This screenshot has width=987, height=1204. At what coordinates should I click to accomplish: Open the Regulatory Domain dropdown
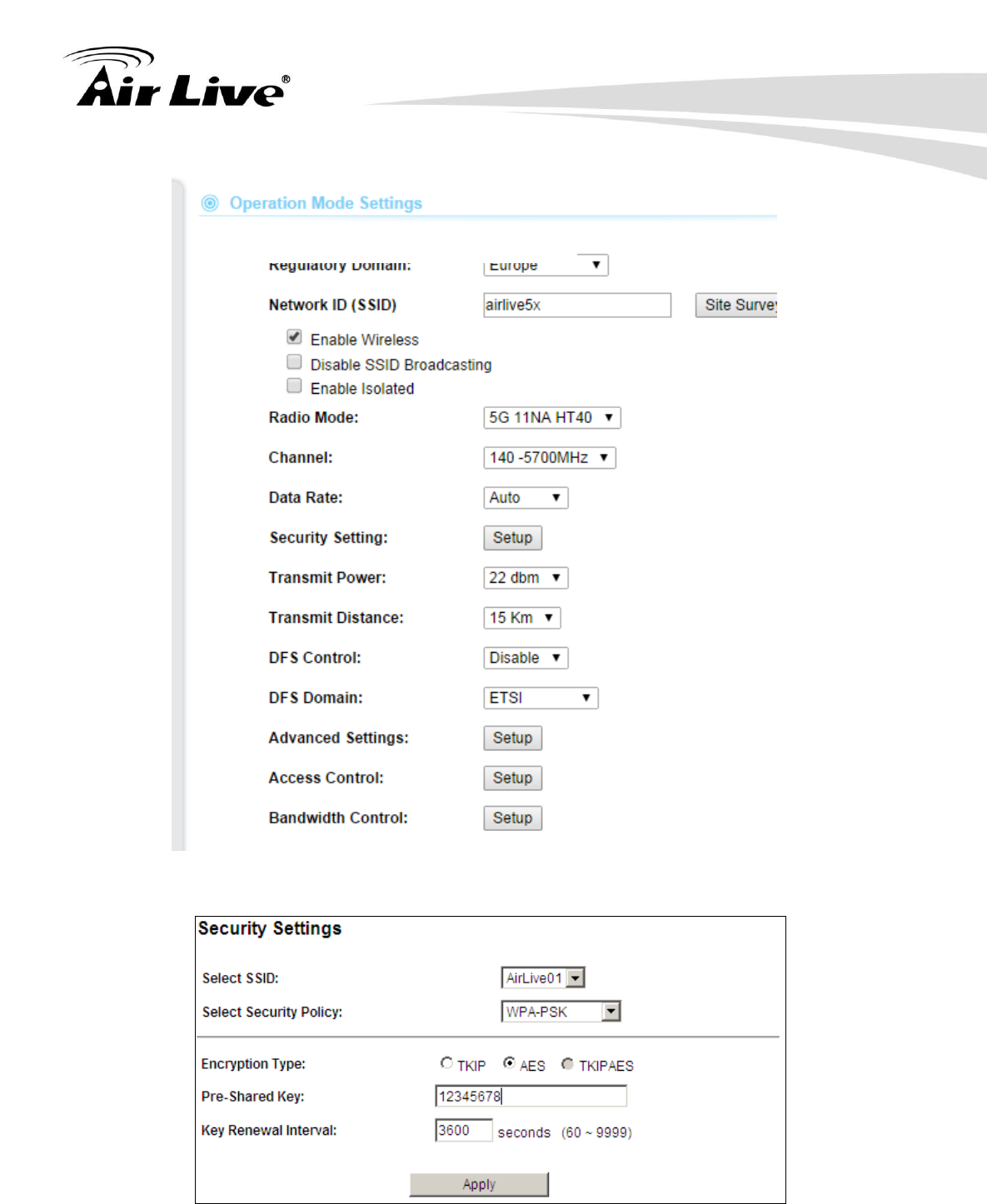[546, 265]
